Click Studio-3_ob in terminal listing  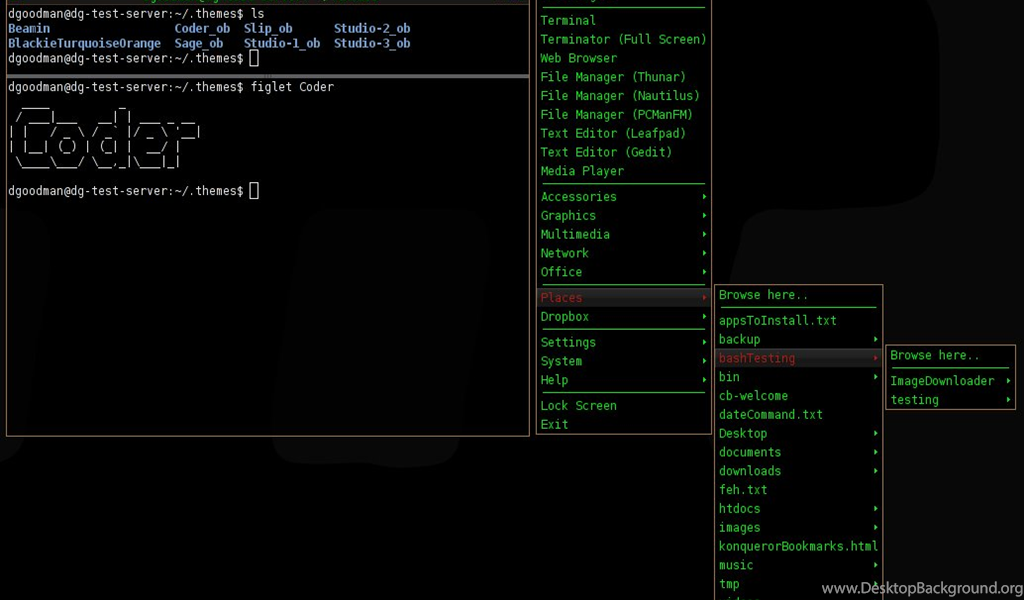[x=372, y=44]
